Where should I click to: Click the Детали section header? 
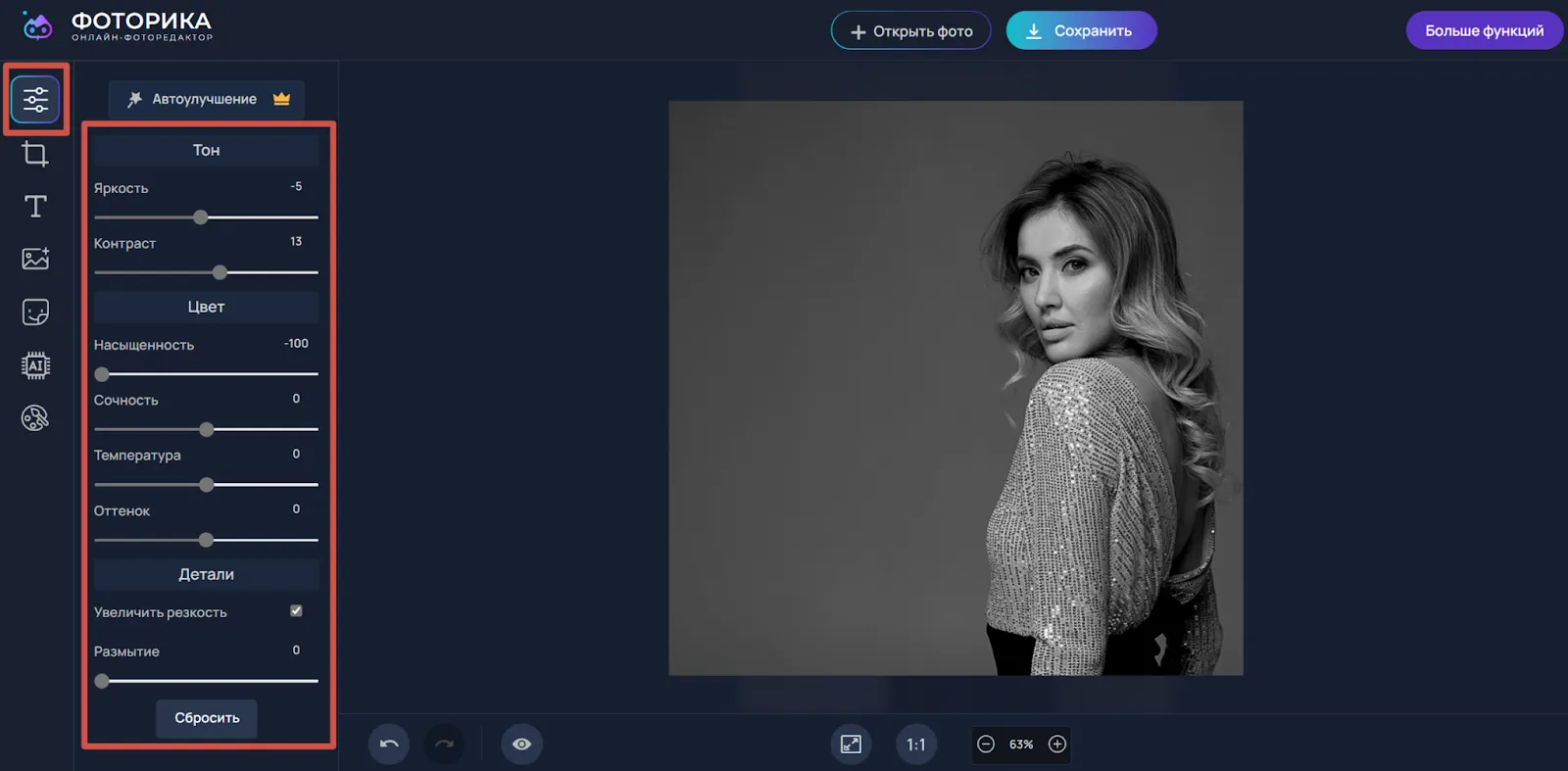[206, 574]
